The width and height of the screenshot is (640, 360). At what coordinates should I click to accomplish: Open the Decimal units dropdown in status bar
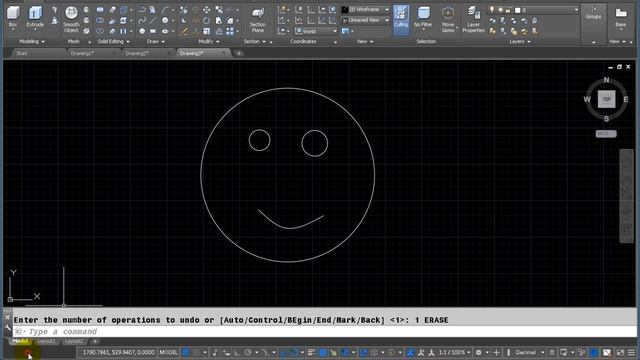pyautogui.click(x=529, y=352)
